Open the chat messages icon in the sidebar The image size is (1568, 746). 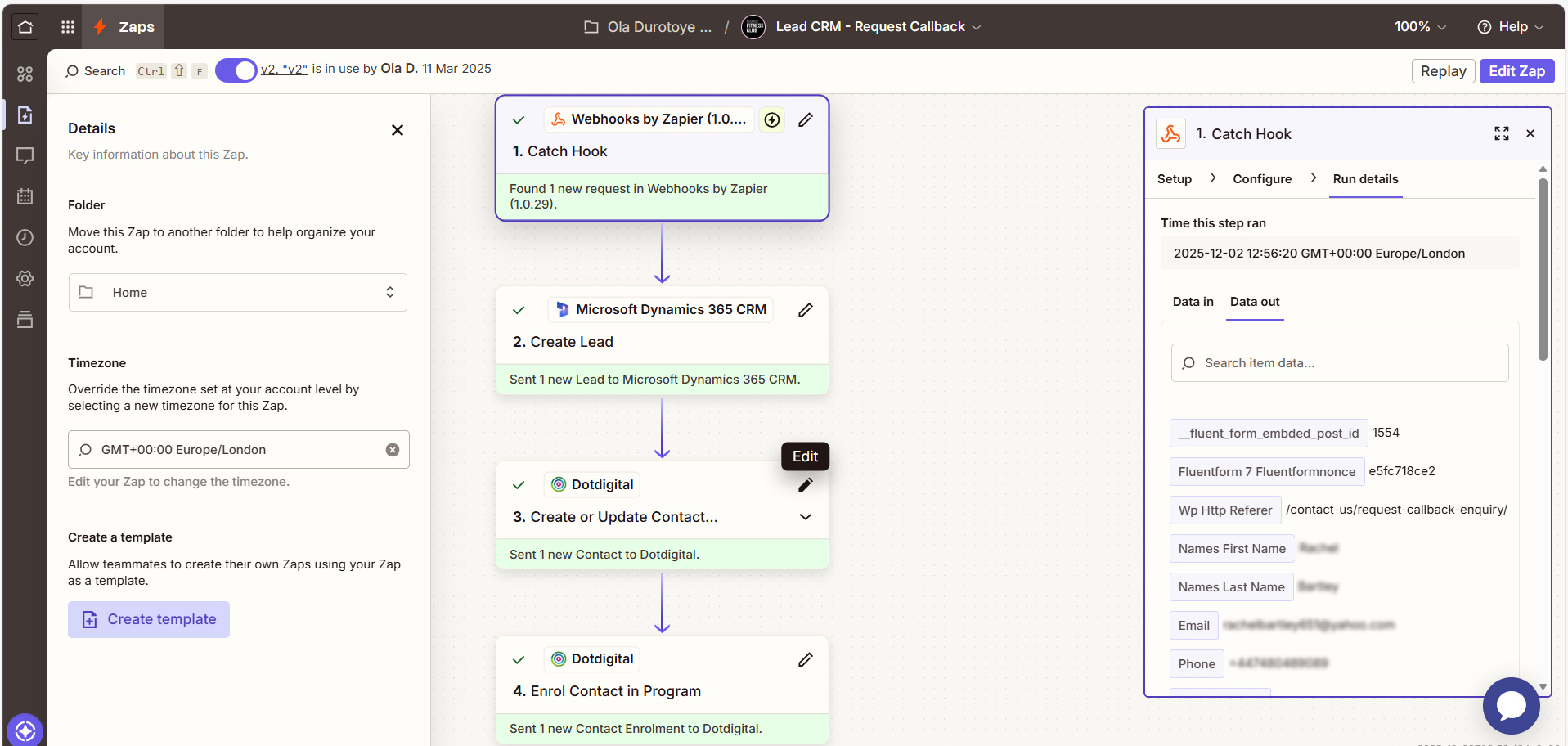coord(25,155)
